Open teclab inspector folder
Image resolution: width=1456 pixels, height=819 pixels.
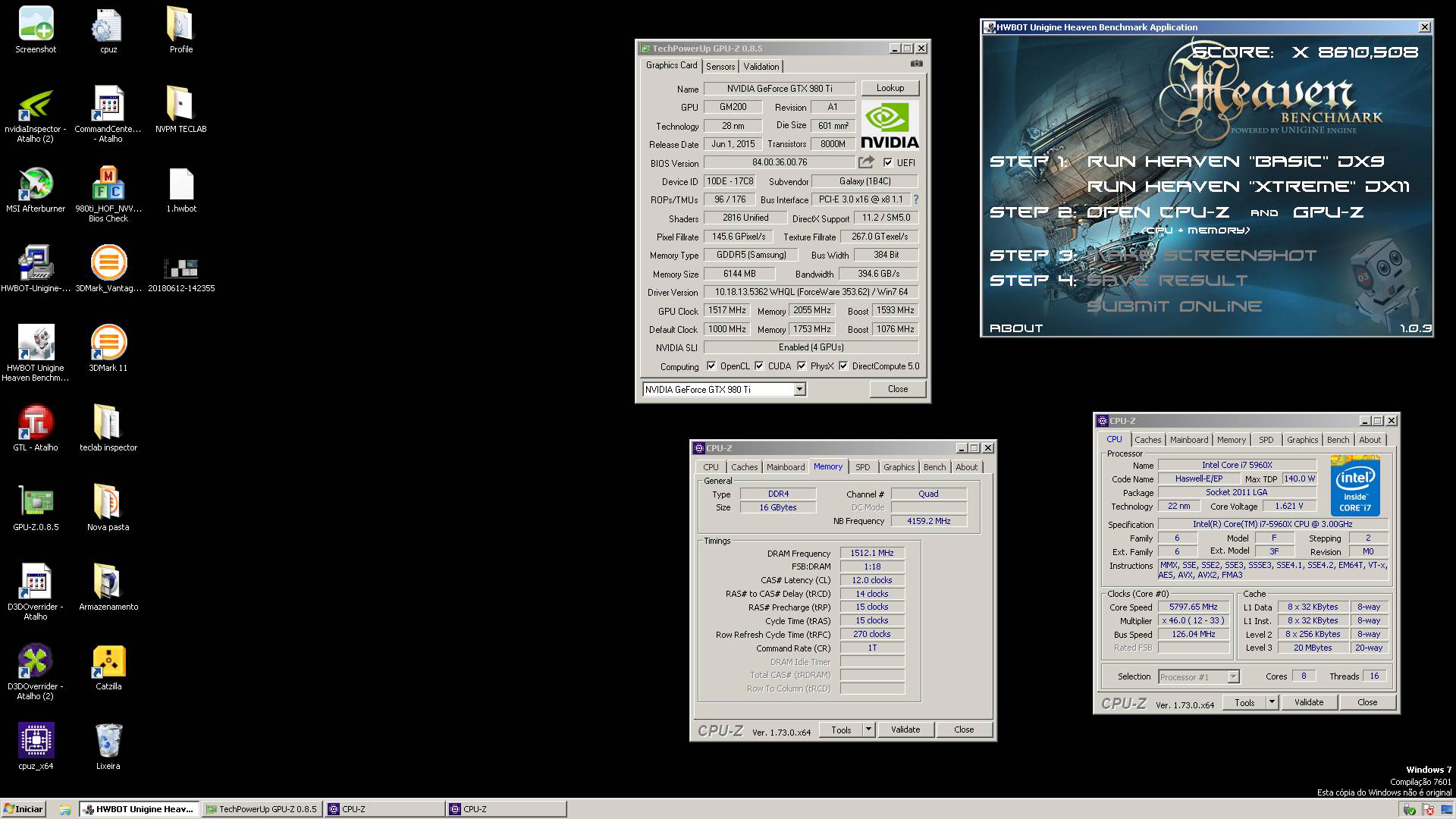(108, 428)
